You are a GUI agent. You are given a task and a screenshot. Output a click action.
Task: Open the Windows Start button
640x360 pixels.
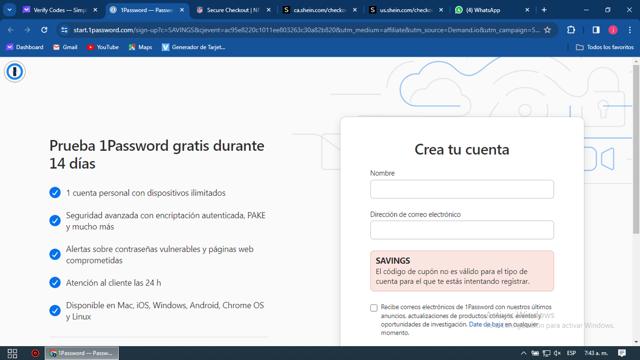[12, 353]
